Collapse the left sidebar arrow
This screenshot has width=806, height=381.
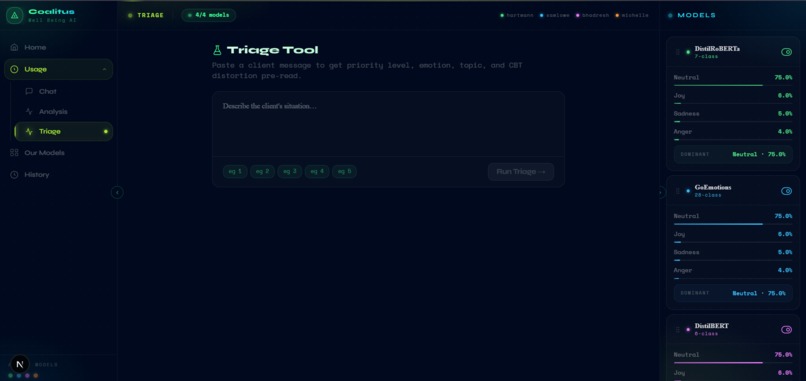point(117,192)
